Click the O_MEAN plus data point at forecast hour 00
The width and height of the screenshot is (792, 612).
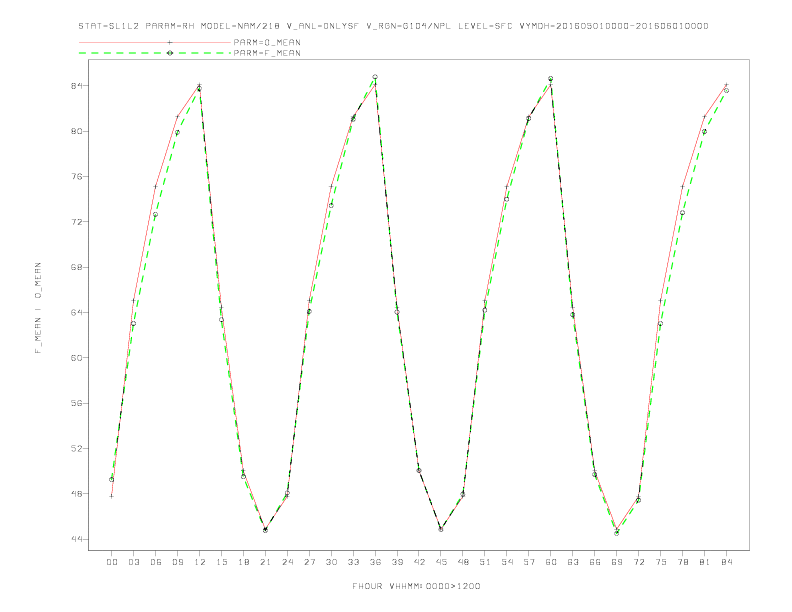point(112,496)
